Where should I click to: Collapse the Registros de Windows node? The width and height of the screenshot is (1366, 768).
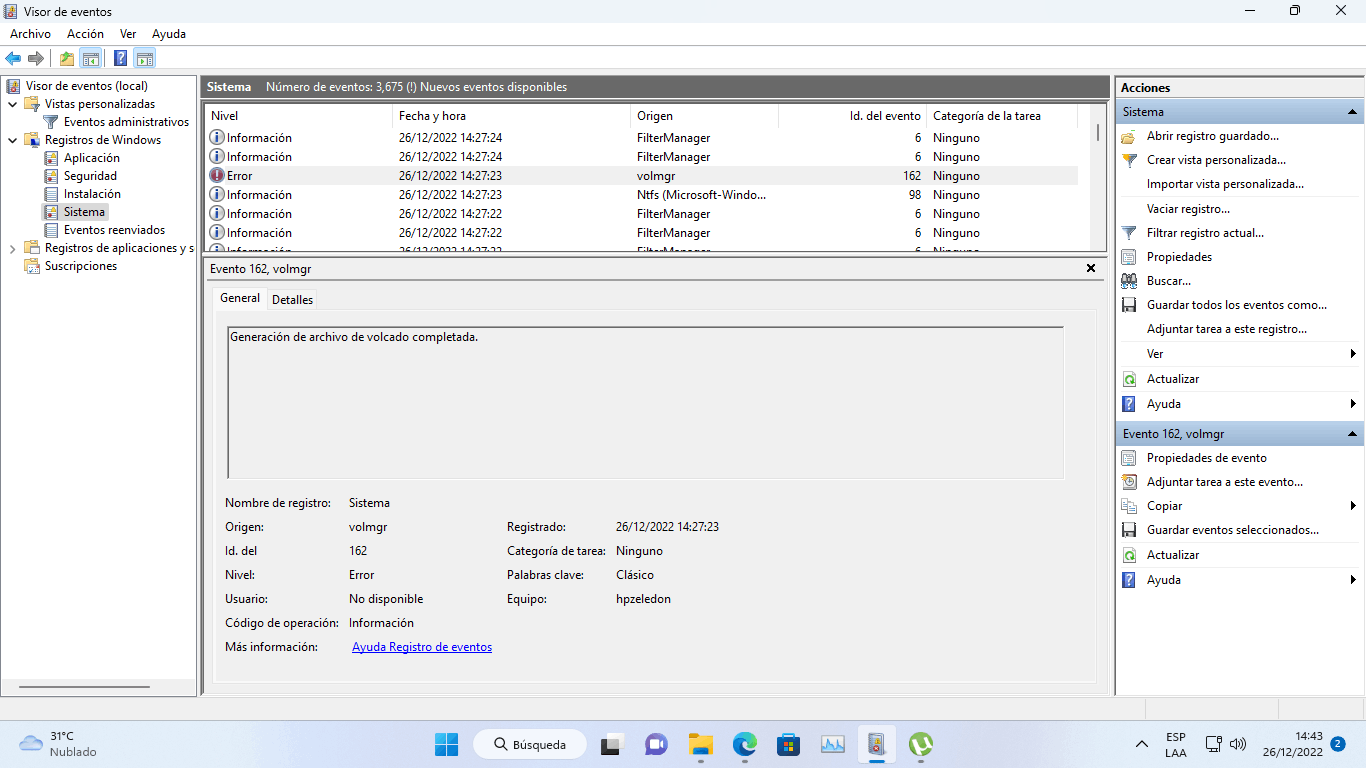tap(12, 140)
